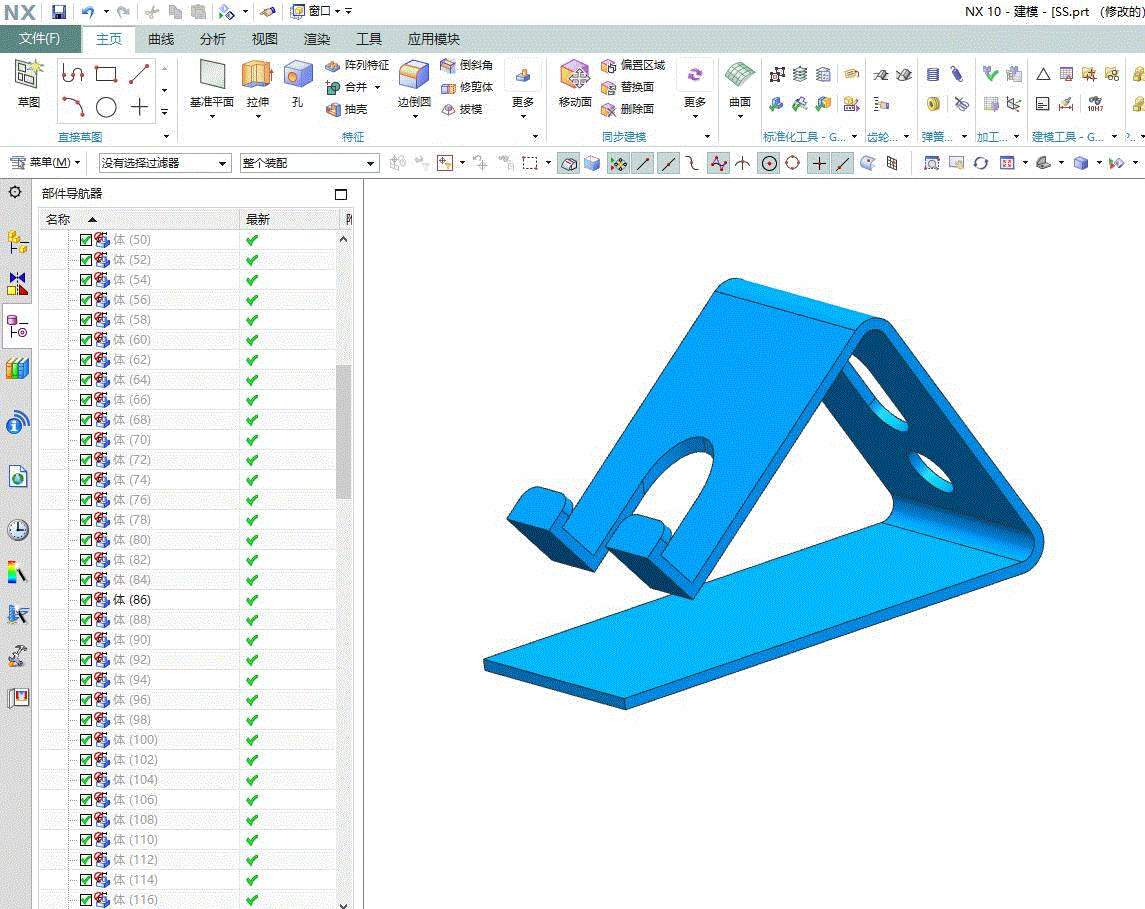1145x909 pixels.
Task: Click the Part Navigator scrollbar thumb
Action: click(343, 431)
